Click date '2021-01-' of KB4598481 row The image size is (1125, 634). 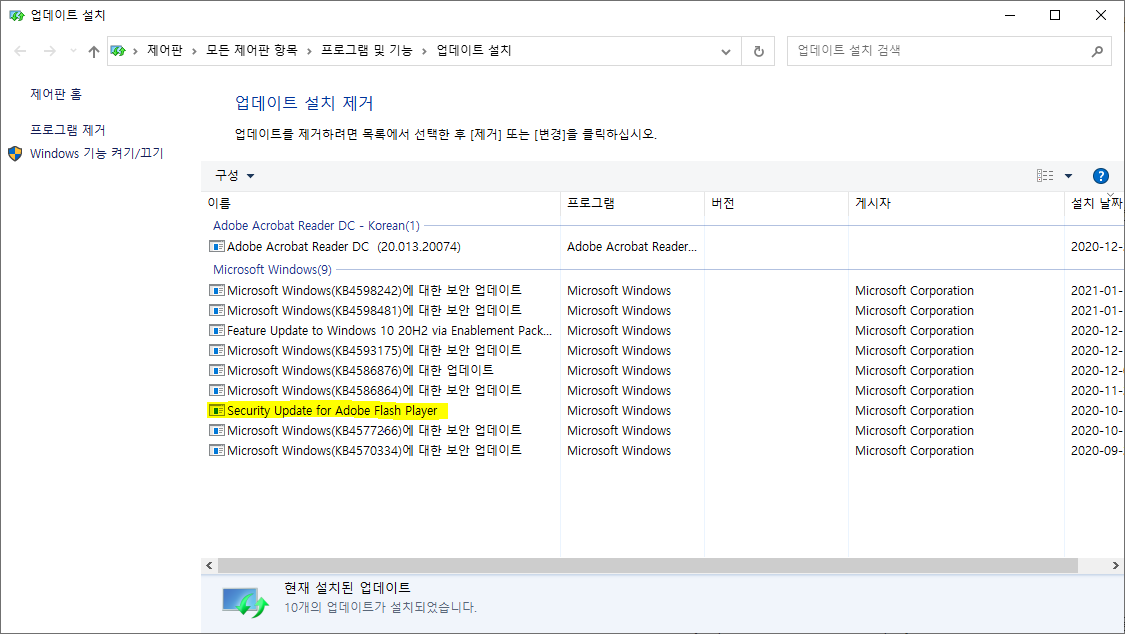[x=1096, y=311]
